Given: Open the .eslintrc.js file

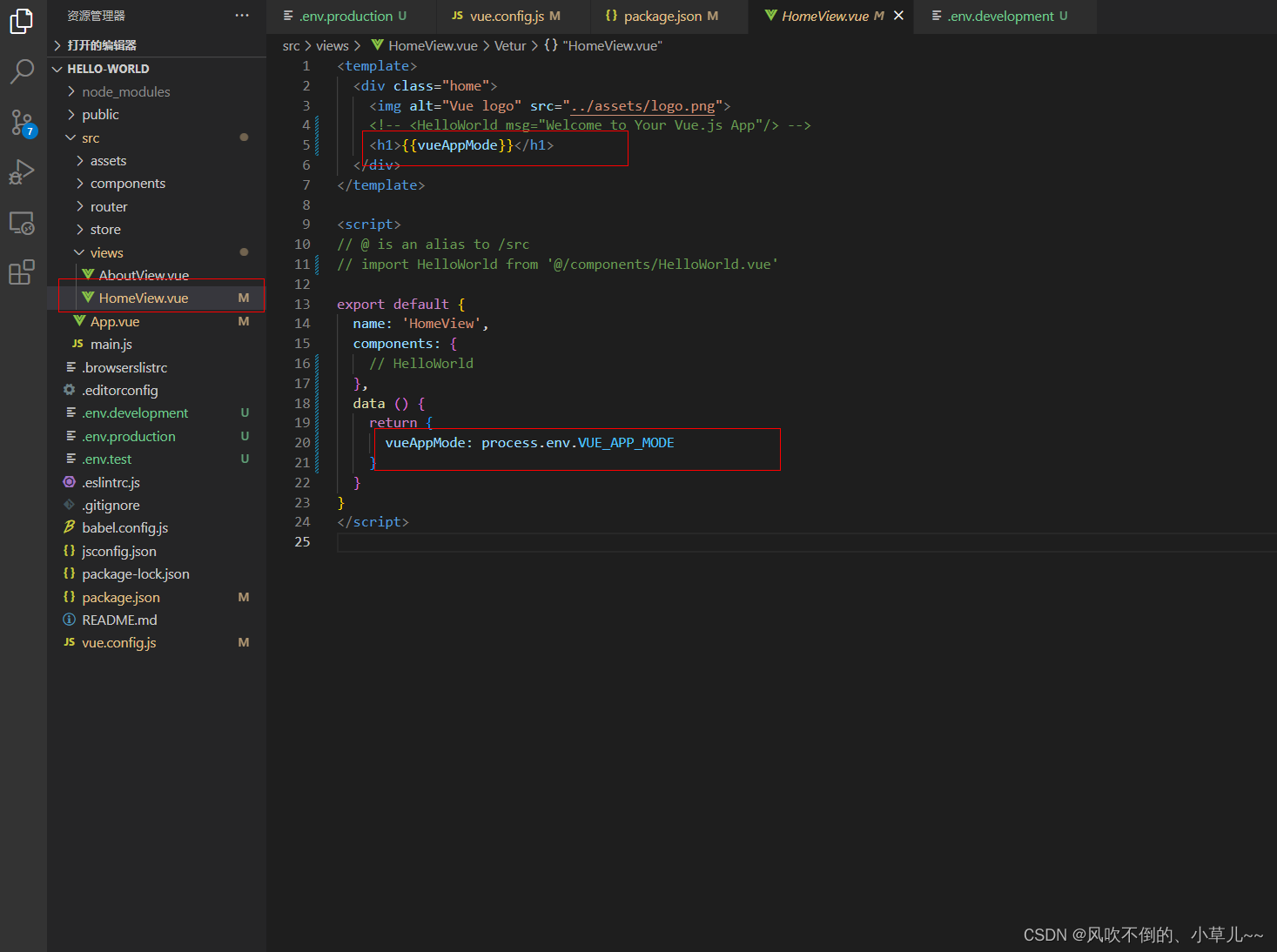Looking at the screenshot, I should coord(157,483).
